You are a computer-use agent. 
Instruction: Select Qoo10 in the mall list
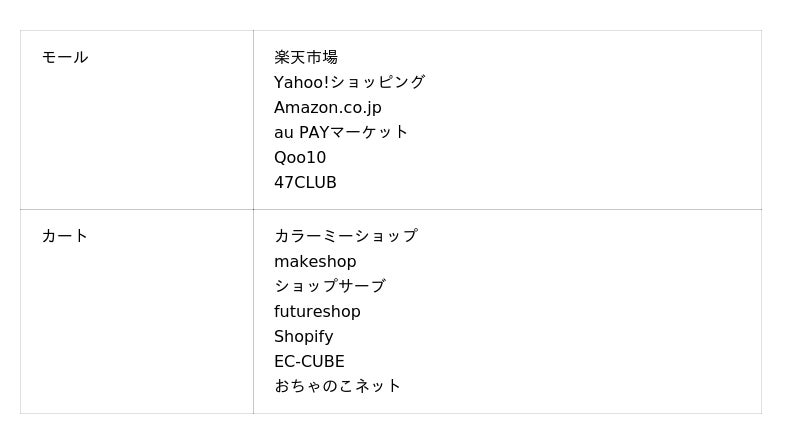click(x=300, y=158)
